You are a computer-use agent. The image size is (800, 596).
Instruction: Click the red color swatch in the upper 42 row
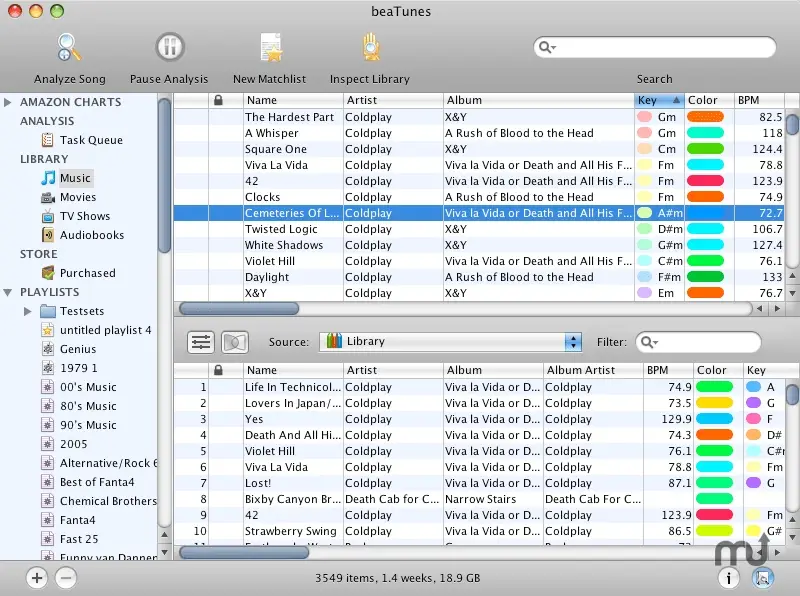tap(706, 181)
